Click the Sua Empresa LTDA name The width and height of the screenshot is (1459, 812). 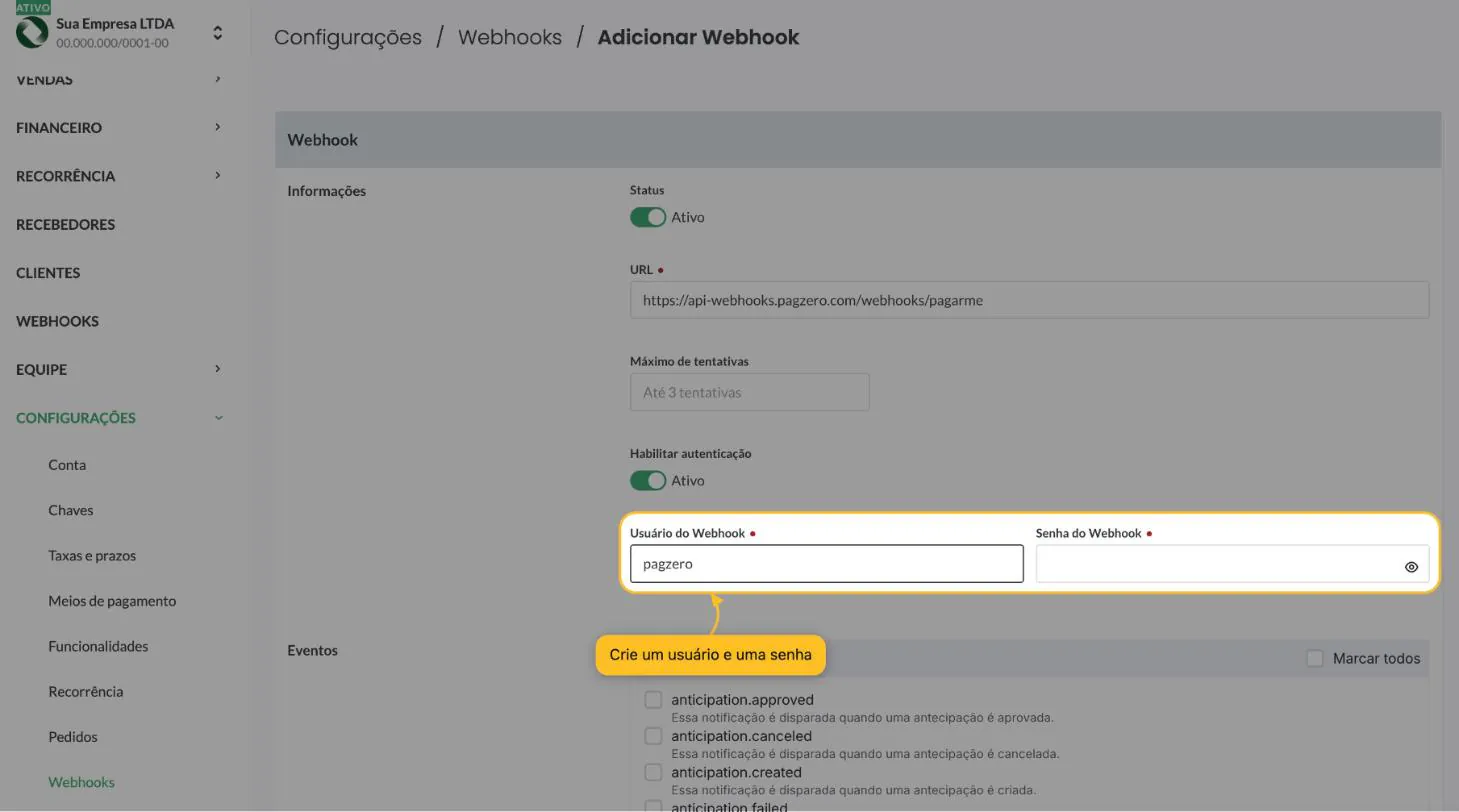[115, 23]
